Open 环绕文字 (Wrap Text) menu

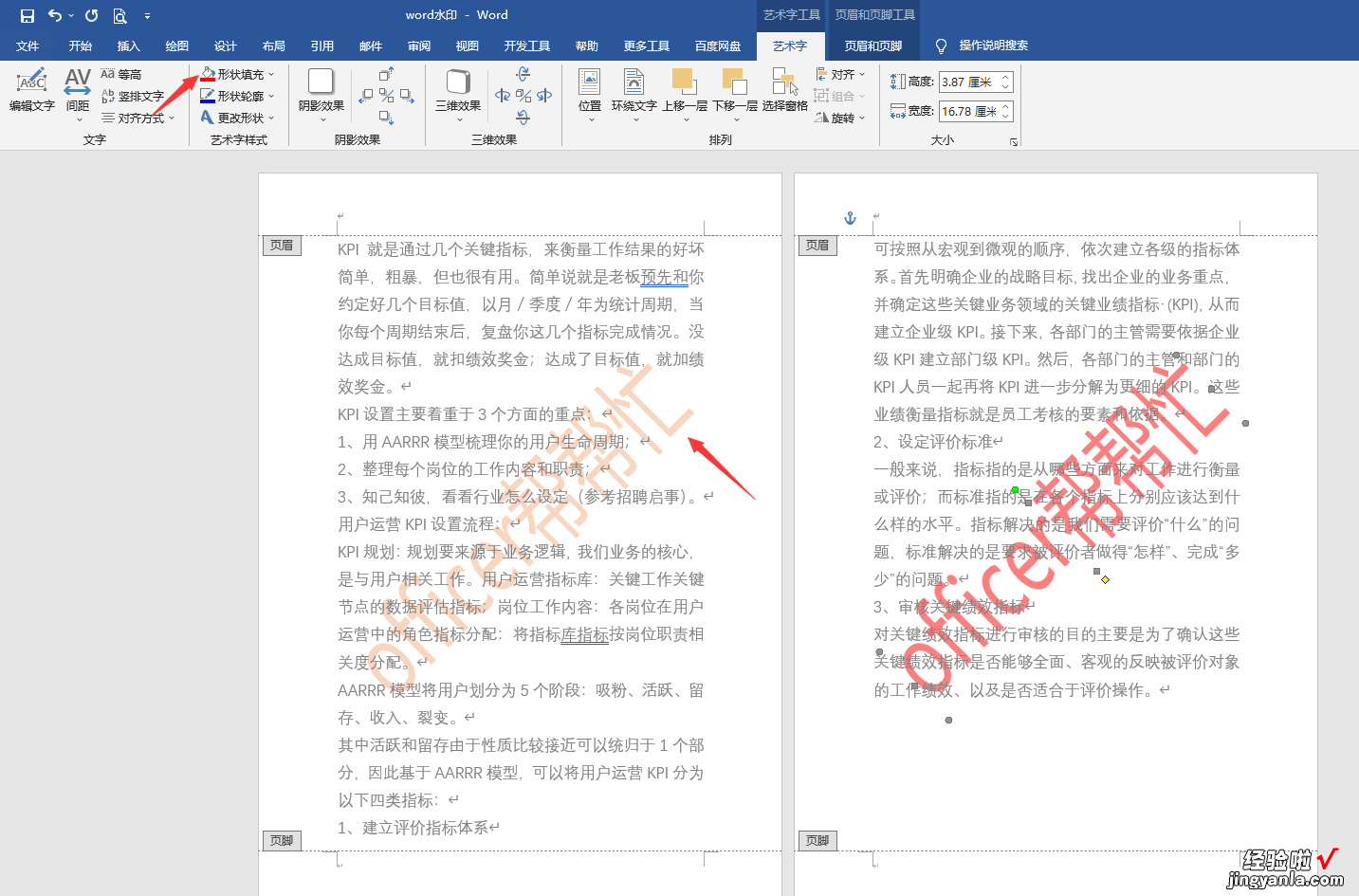(x=634, y=95)
